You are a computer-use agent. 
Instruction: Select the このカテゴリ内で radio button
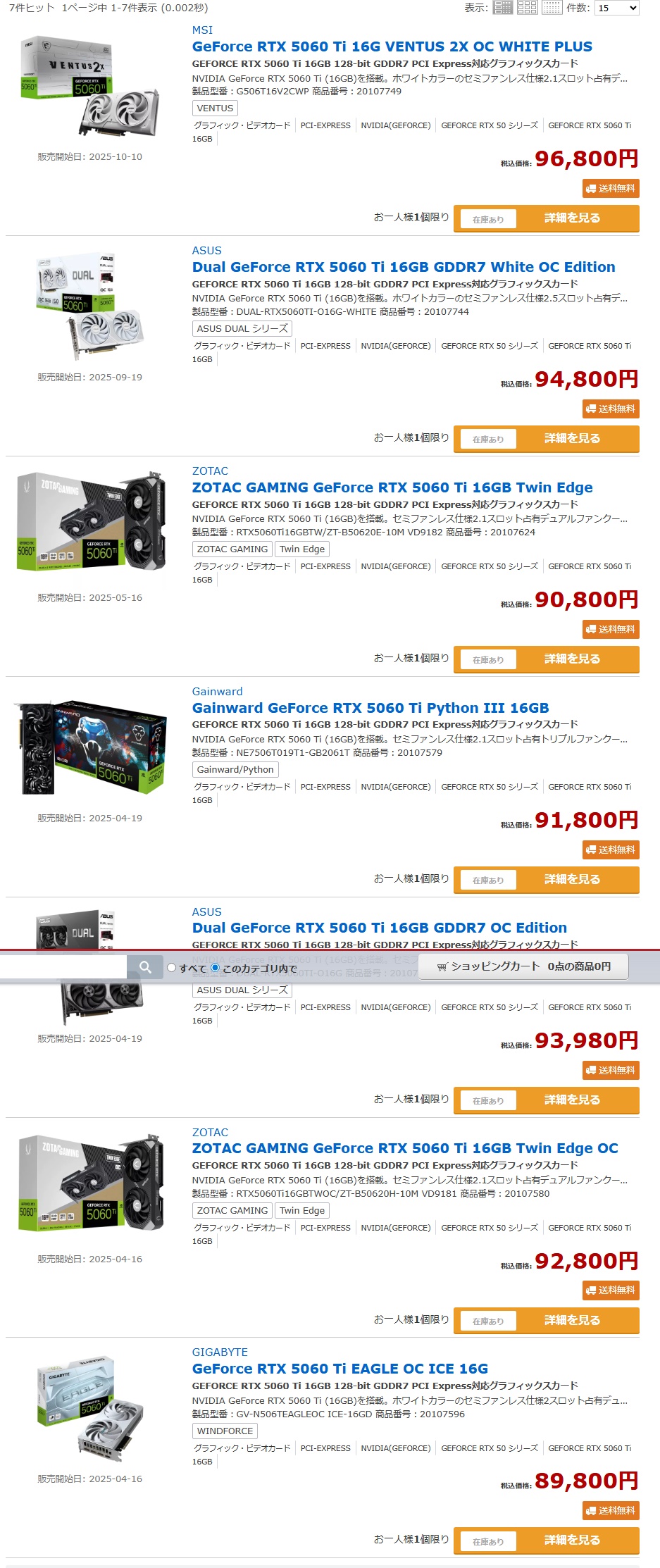point(215,968)
